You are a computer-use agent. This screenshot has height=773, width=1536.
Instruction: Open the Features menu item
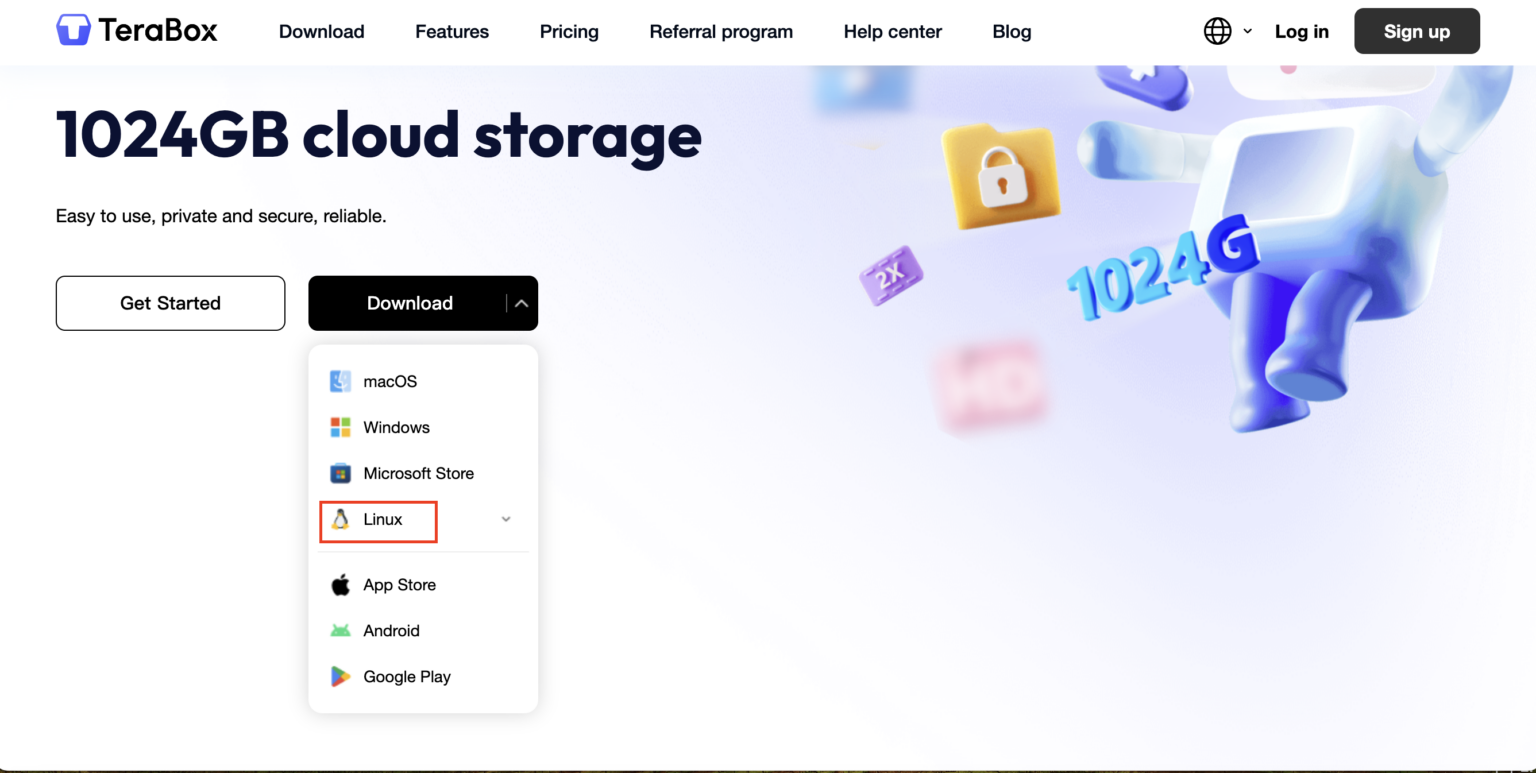452,31
